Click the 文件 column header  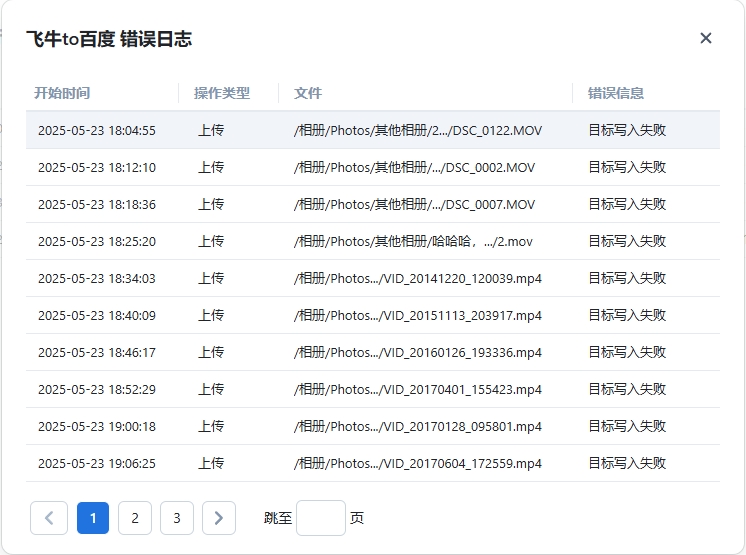[x=308, y=93]
